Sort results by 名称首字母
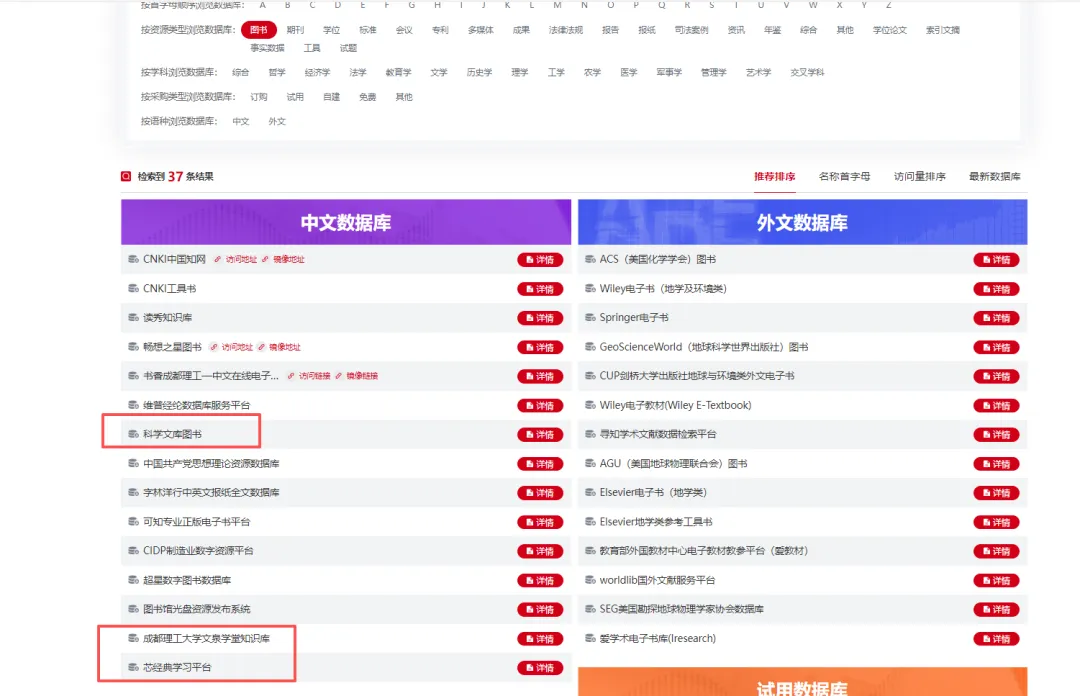Image resolution: width=1080 pixels, height=696 pixels. (844, 176)
